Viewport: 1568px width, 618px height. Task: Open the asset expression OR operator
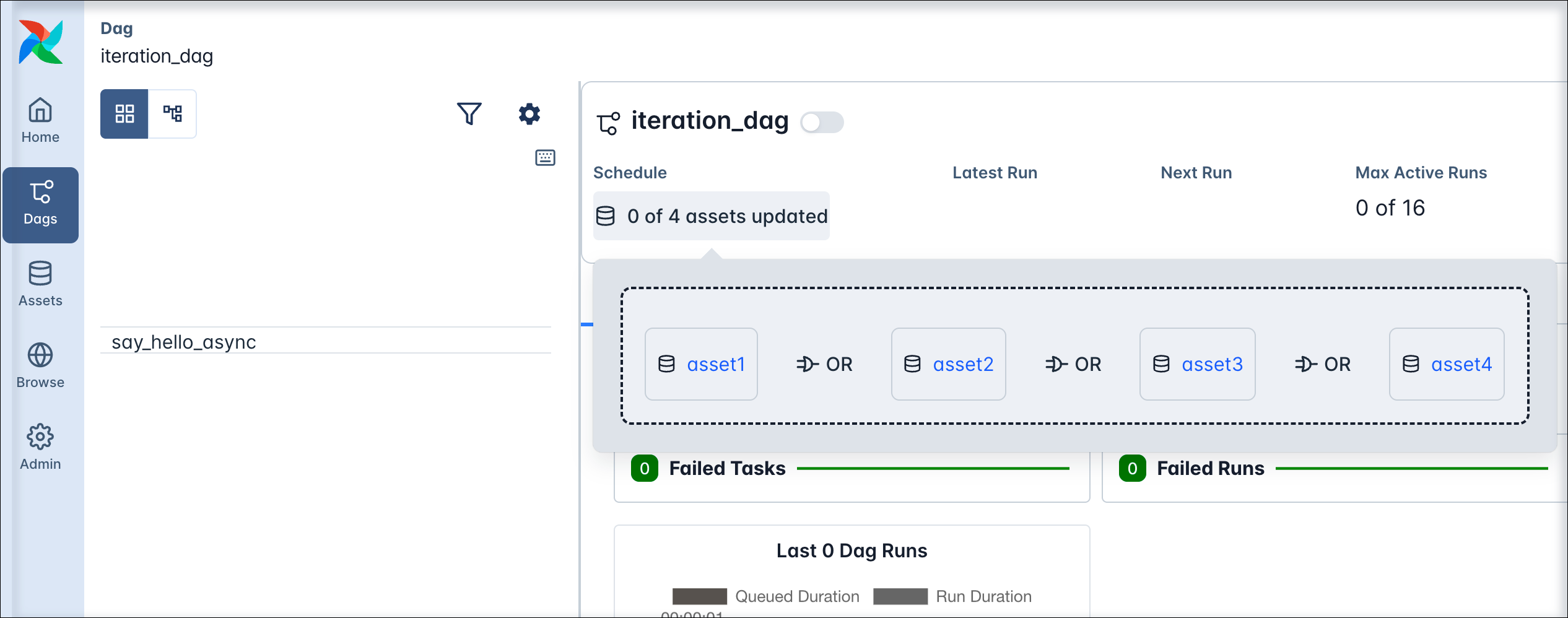pos(824,364)
